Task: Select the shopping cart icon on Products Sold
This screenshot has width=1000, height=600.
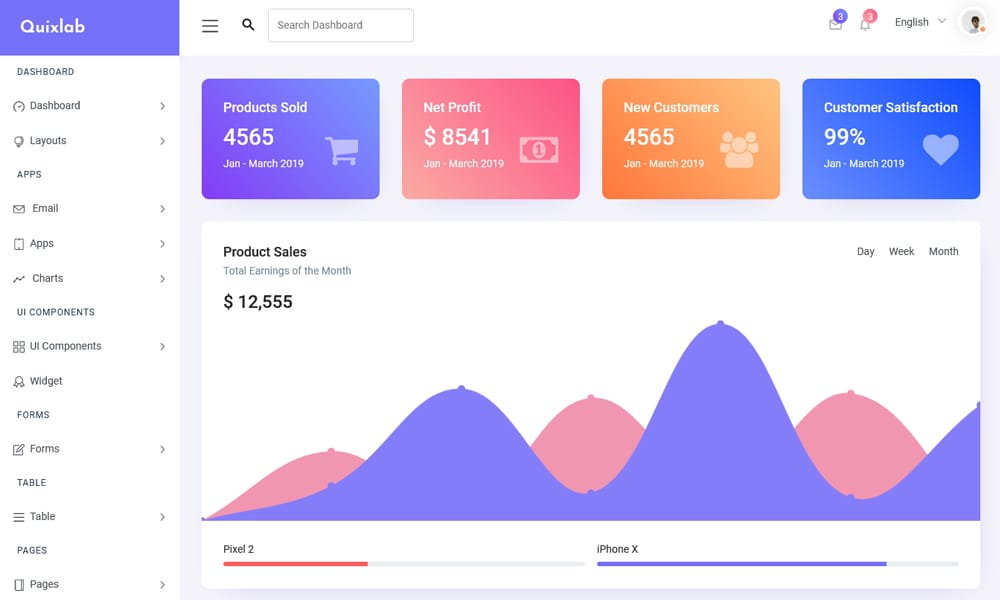Action: click(x=340, y=148)
